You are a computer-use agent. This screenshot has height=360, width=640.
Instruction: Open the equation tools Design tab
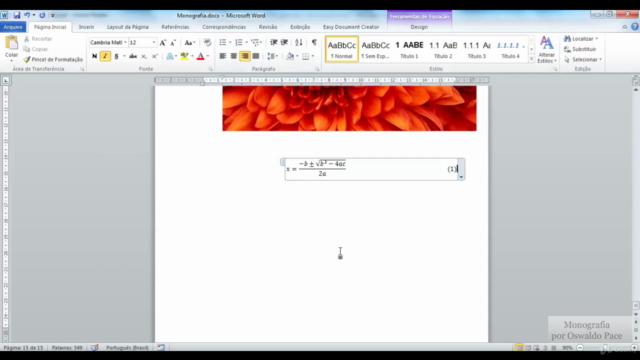coord(419,27)
